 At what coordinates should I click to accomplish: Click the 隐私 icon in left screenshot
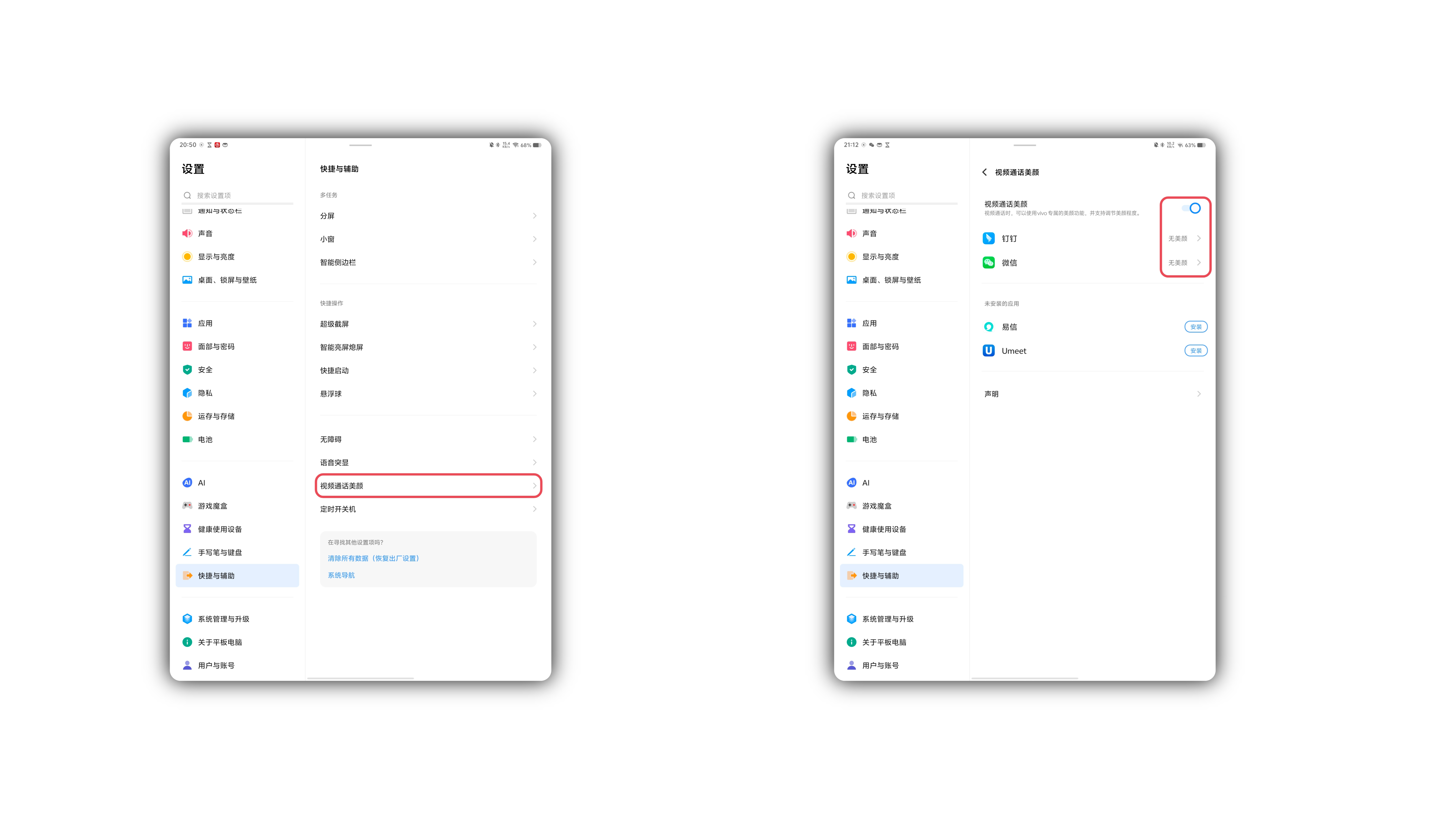pos(187,393)
